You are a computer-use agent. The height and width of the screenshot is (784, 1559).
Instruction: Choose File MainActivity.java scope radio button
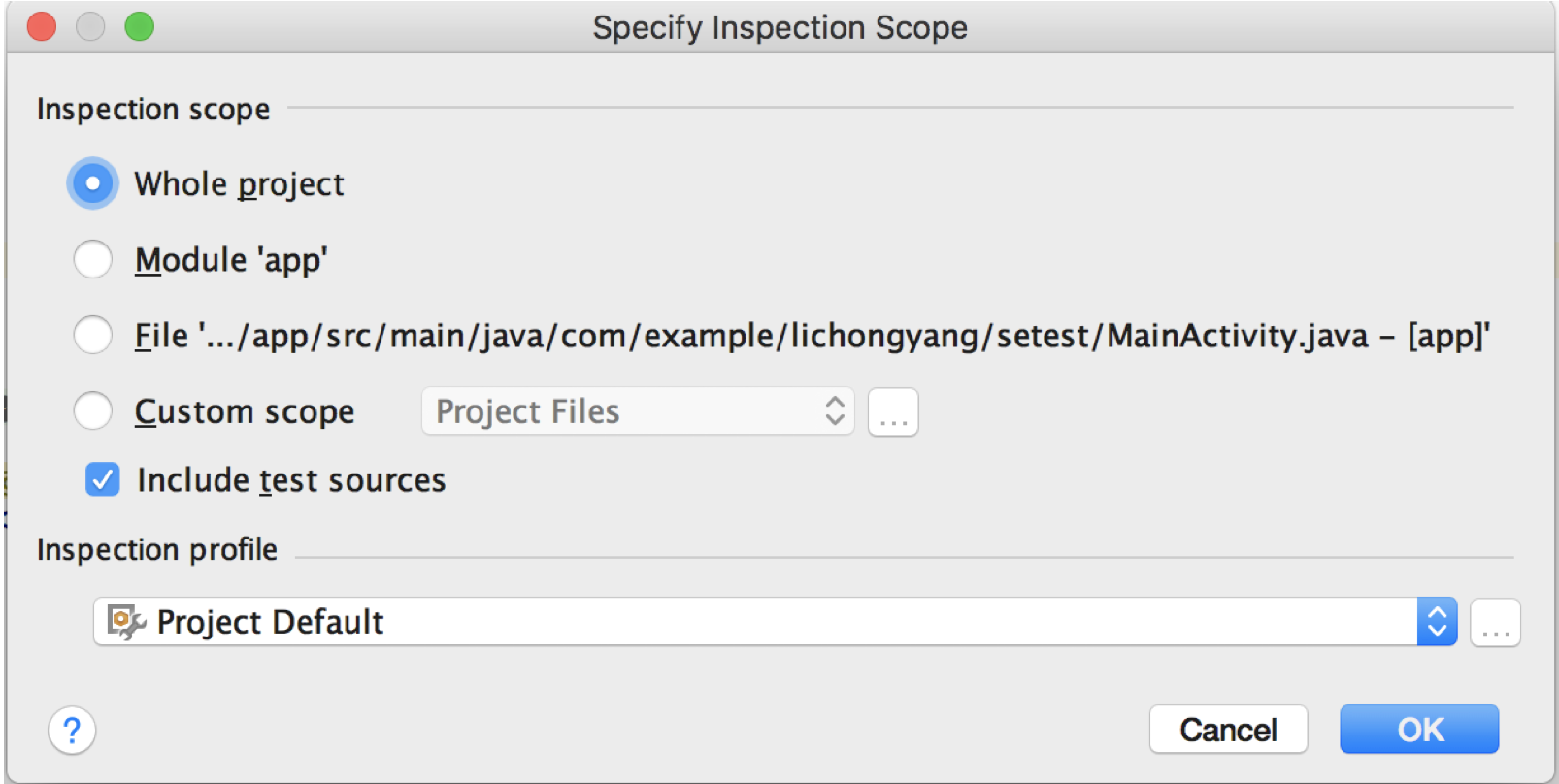click(93, 335)
